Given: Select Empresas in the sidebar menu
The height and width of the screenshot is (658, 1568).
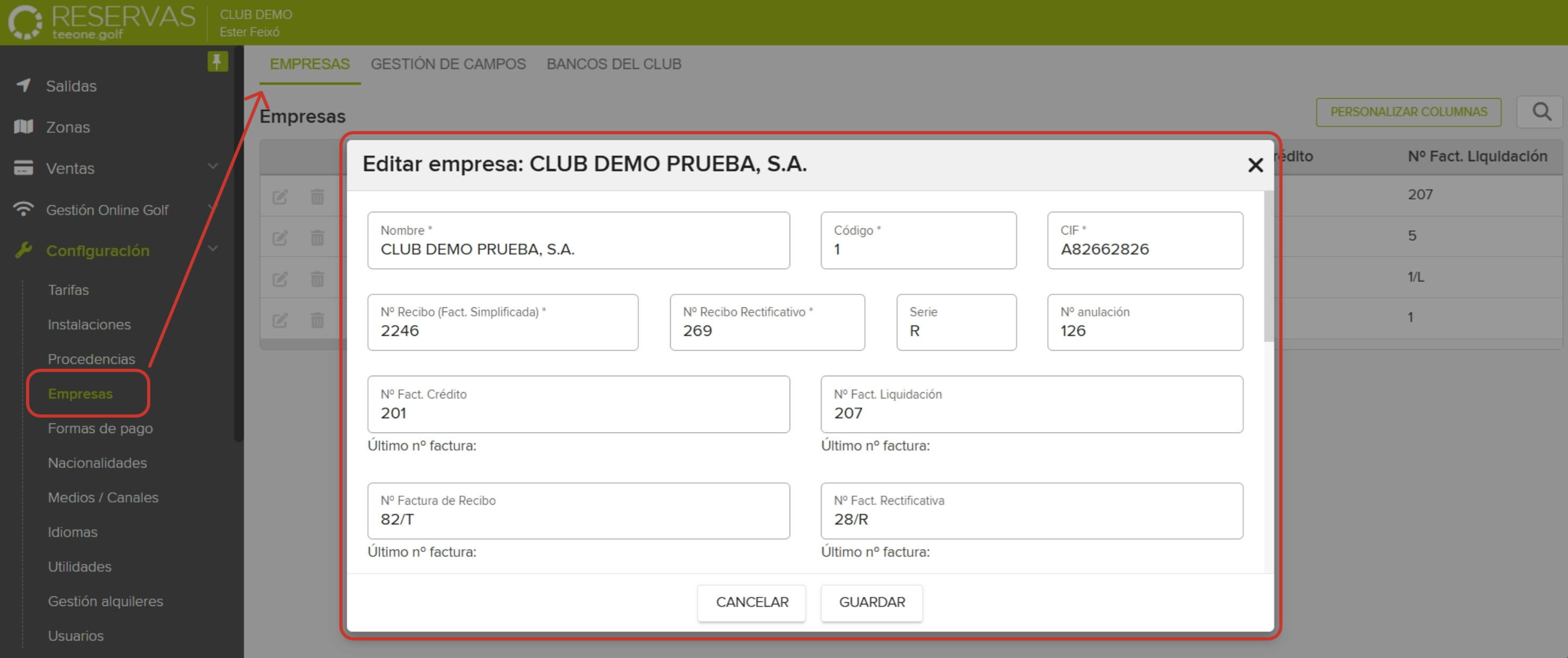Looking at the screenshot, I should pyautogui.click(x=80, y=393).
